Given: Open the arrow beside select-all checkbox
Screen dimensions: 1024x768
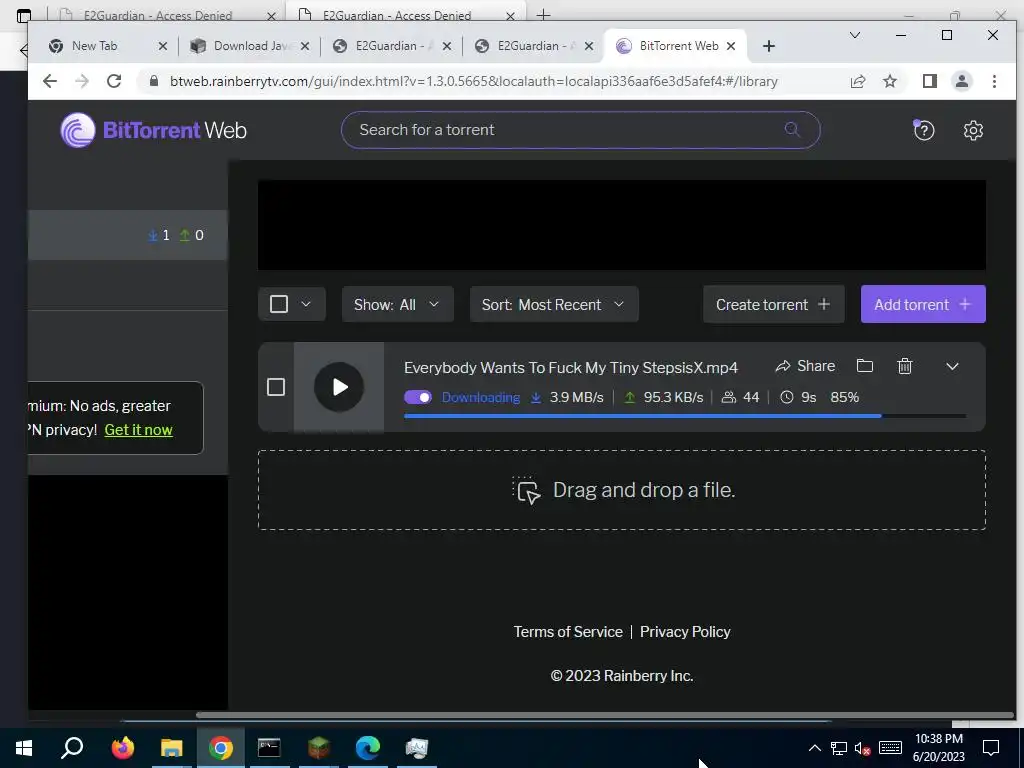Looking at the screenshot, I should point(306,304).
